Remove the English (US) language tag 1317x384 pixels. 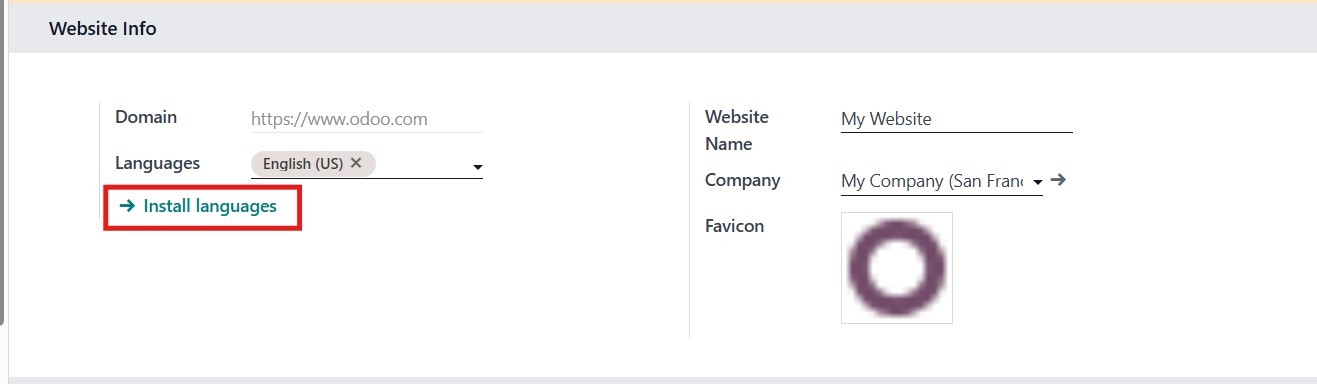356,163
